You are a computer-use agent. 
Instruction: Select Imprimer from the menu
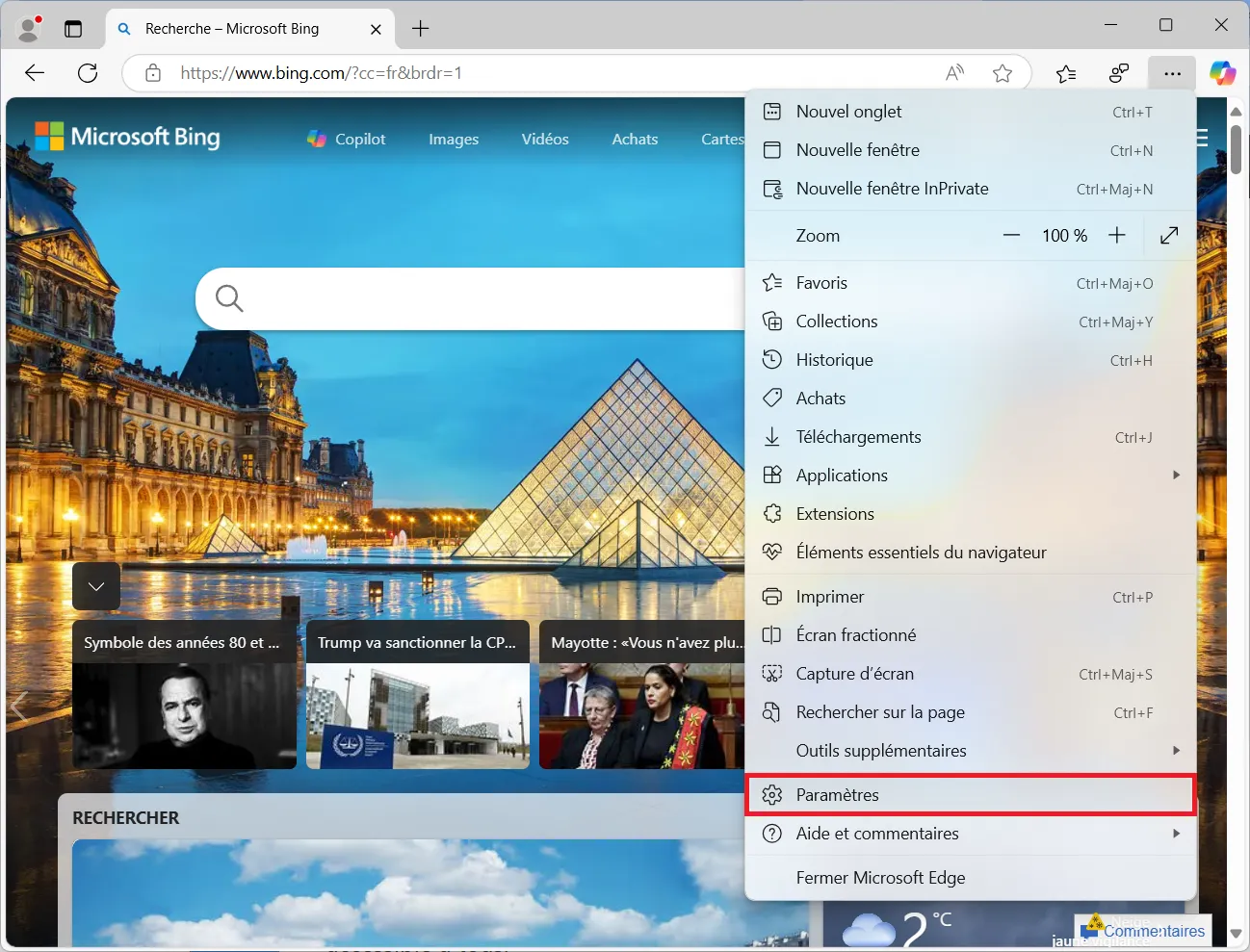click(971, 597)
